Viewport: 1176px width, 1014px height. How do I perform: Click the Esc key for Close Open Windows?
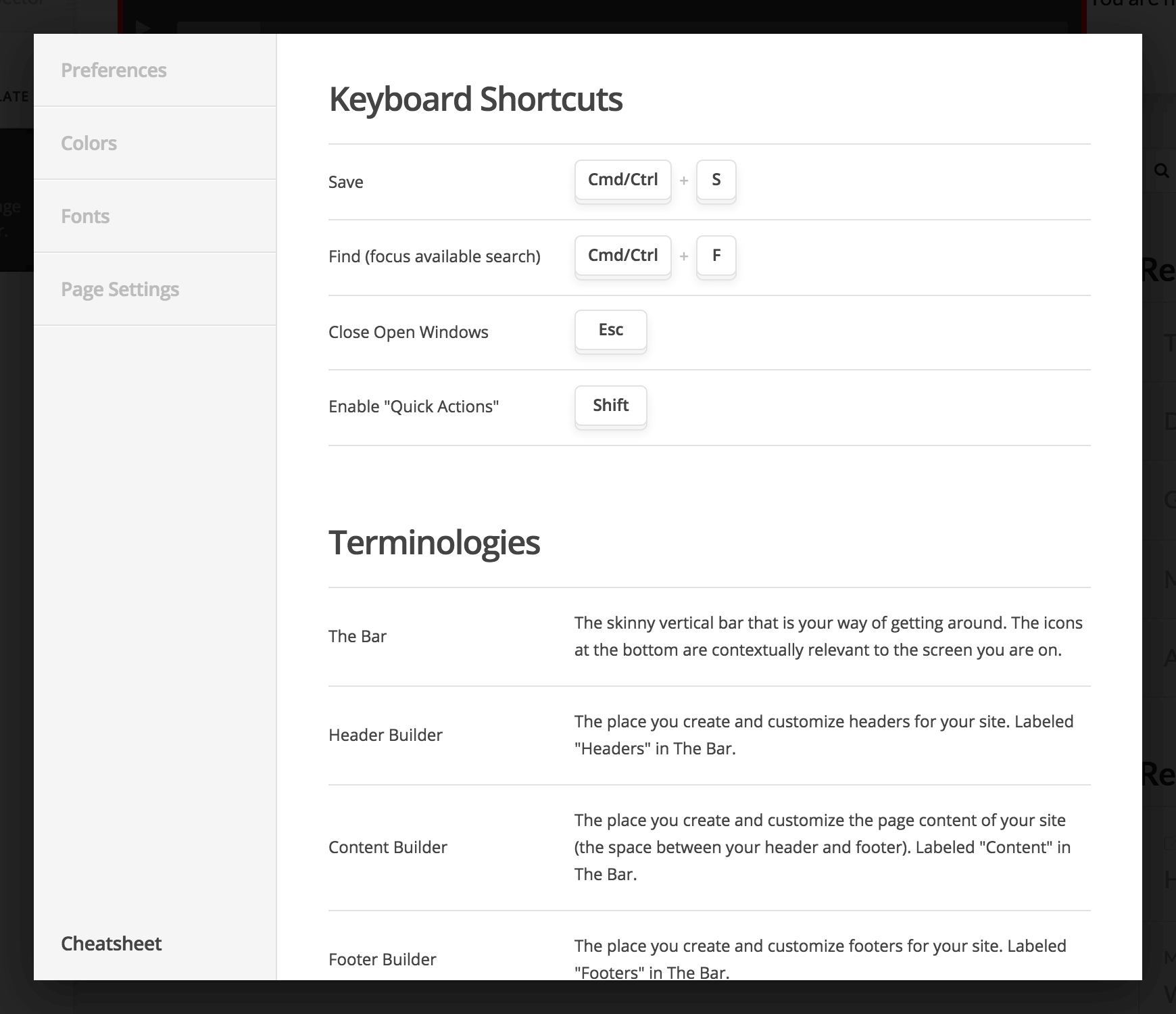point(610,330)
